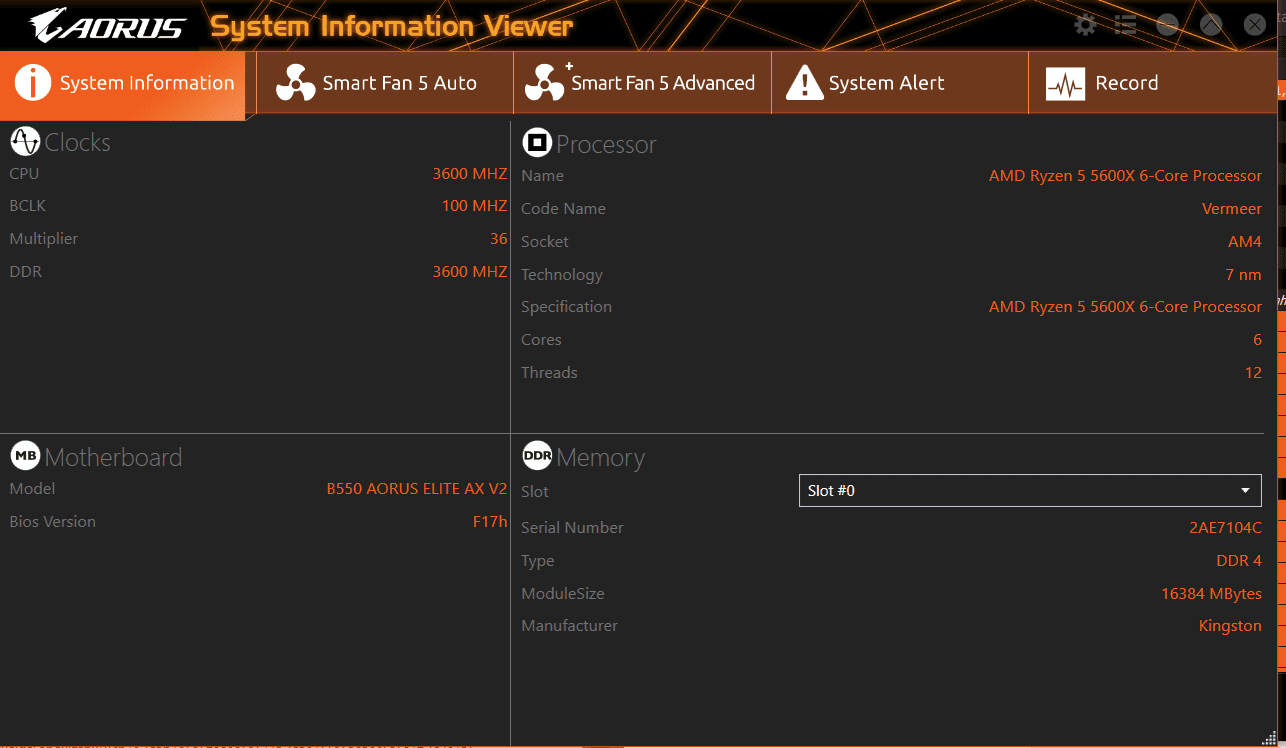Viewport: 1286px width, 748px height.
Task: Click the Memory section heading
Action: tap(600, 457)
